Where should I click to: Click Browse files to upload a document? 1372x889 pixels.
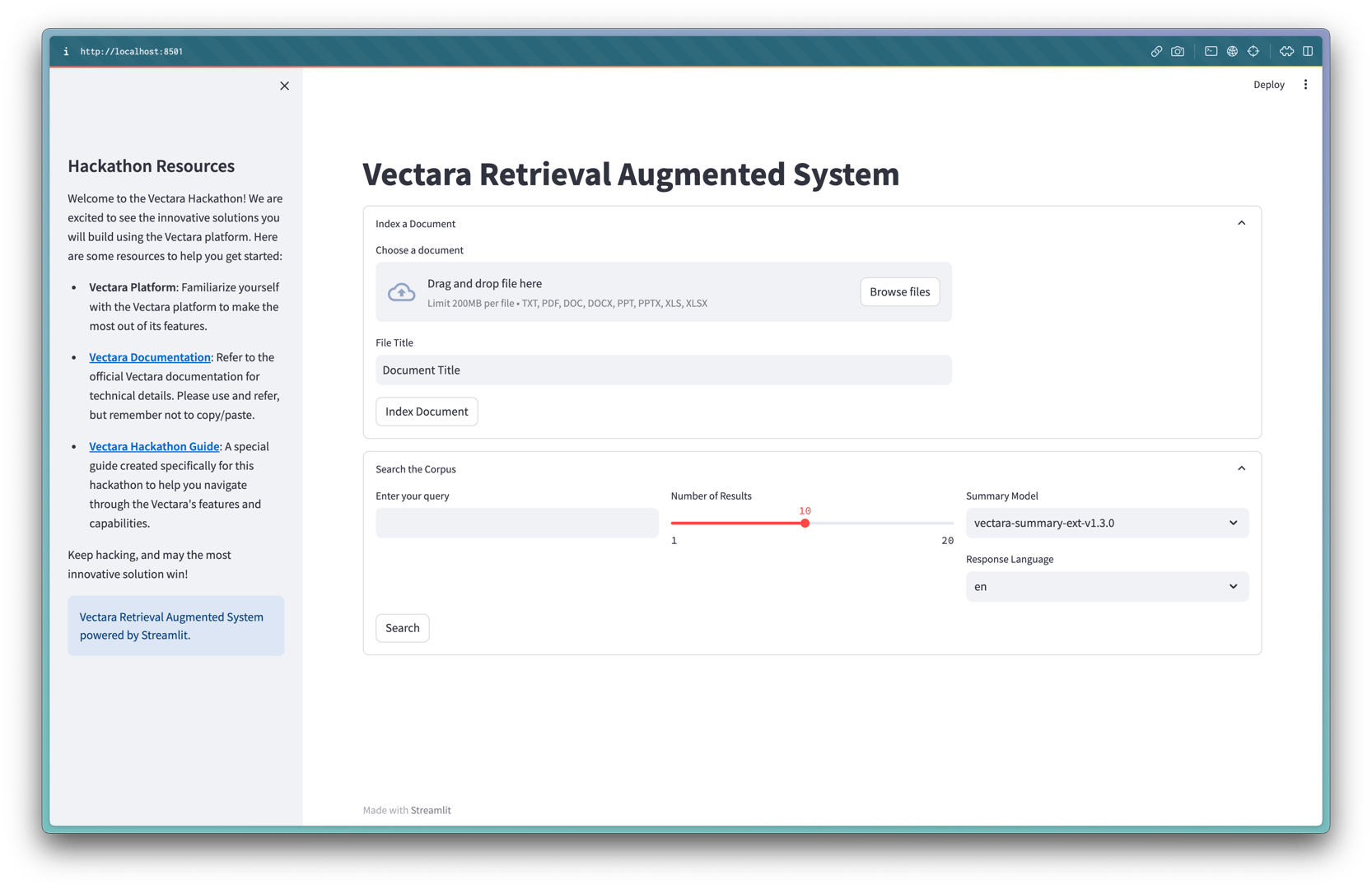click(x=899, y=292)
